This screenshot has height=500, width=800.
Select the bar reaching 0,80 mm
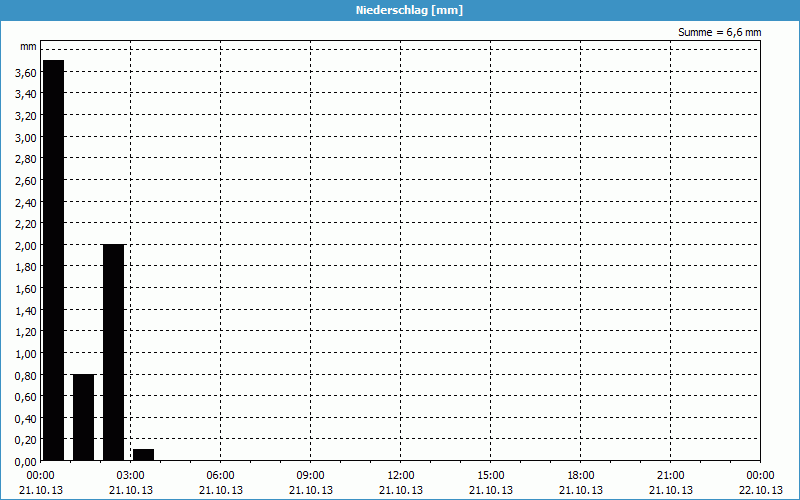(x=83, y=417)
